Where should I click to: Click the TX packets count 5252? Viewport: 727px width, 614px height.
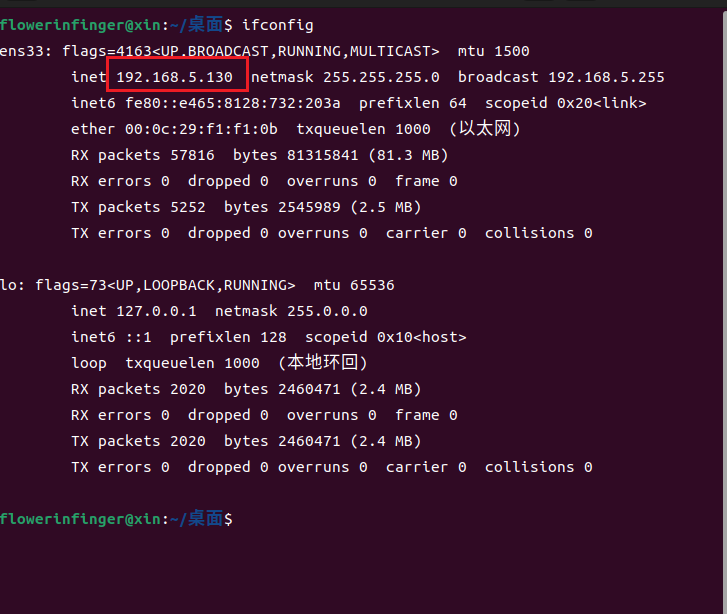188,207
